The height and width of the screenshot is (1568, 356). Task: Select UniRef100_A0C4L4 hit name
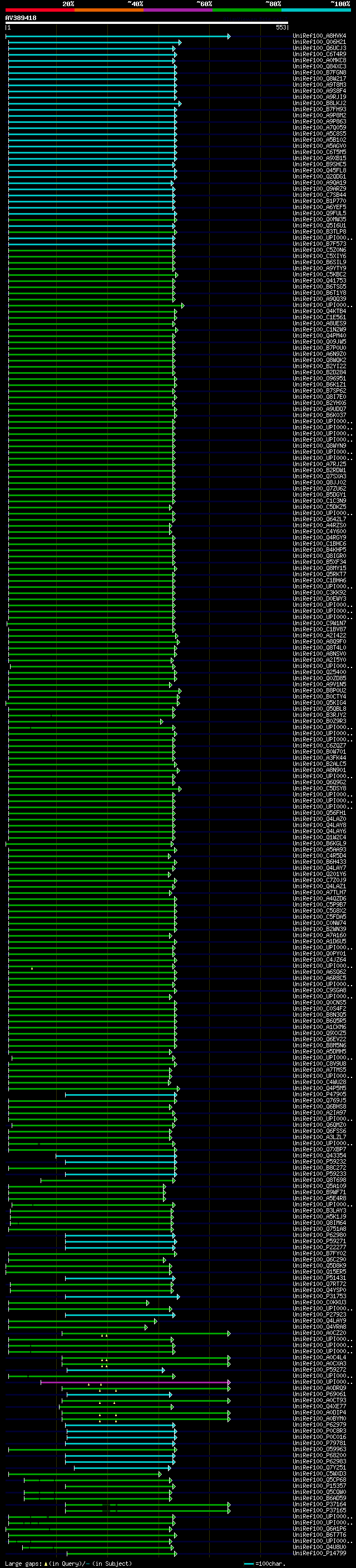(319, 1357)
